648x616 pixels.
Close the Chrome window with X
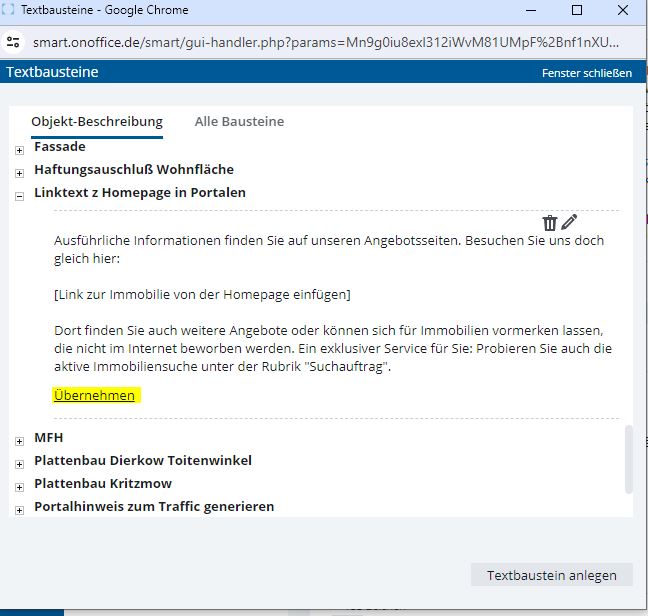[x=624, y=10]
